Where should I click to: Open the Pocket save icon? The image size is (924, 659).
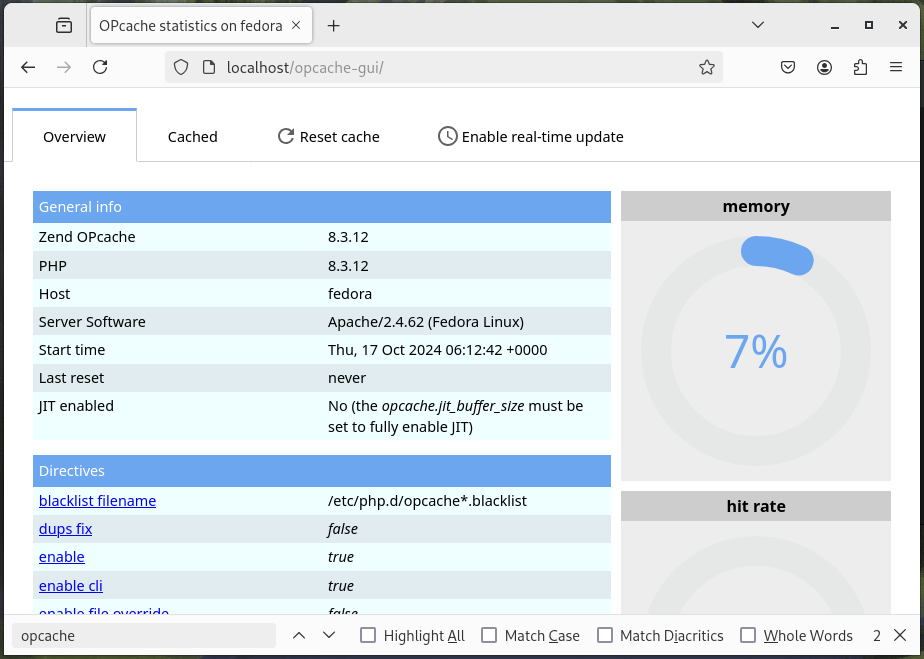point(788,67)
